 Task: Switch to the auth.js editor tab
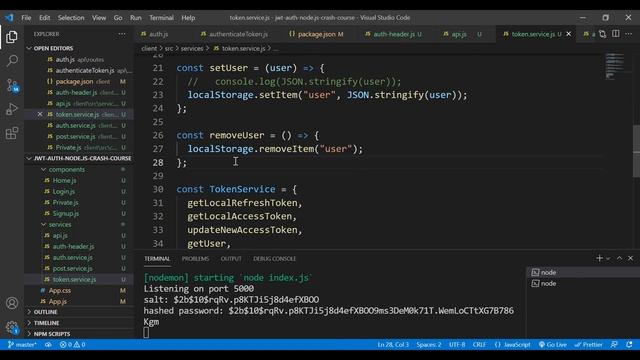point(158,34)
